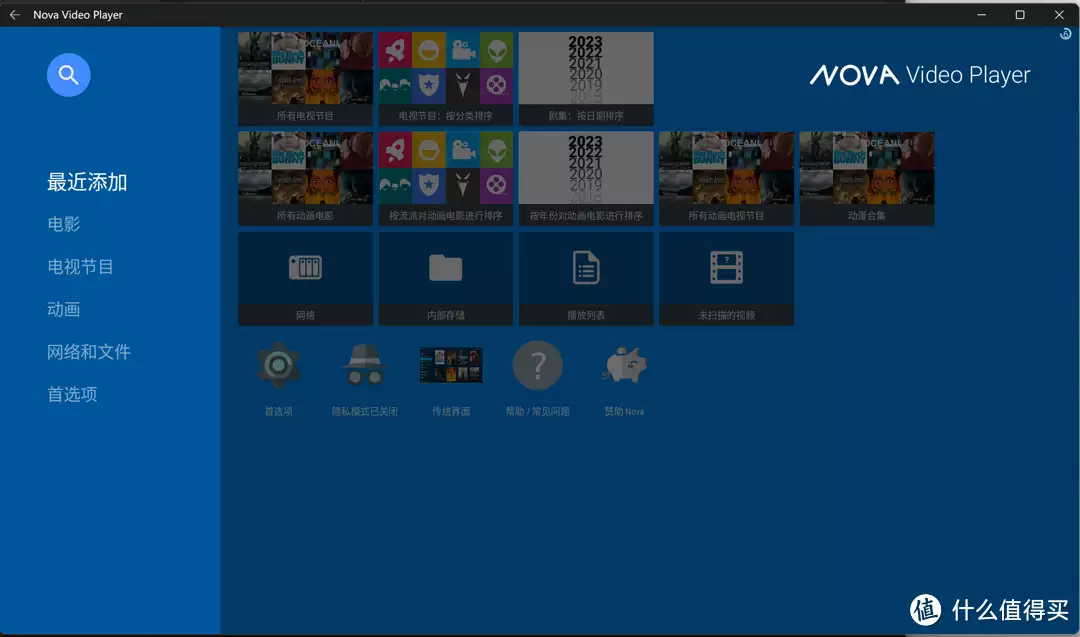This screenshot has width=1080, height=637.
Task: Open the 所有动画电视节目 tile
Action: tap(727, 178)
